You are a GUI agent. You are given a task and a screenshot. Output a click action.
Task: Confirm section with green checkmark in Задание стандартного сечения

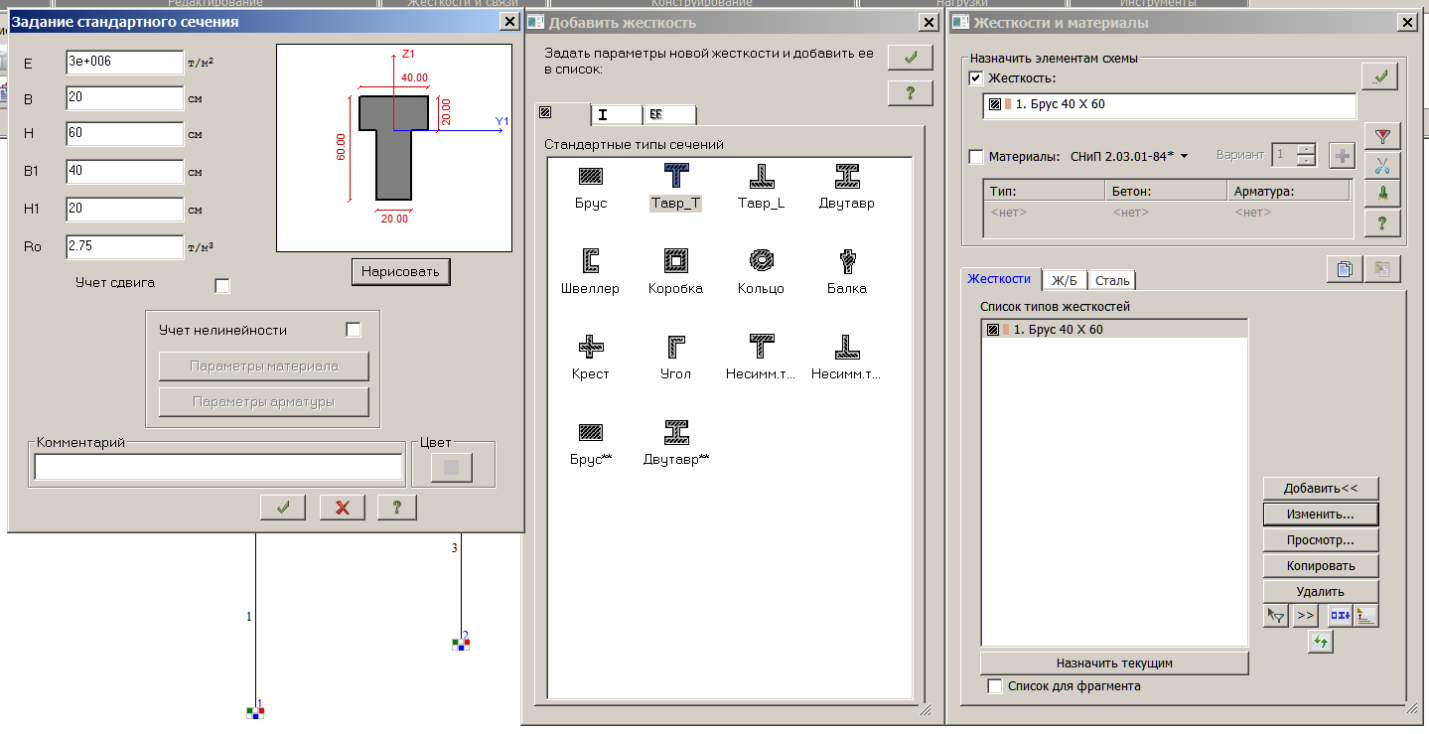tap(283, 507)
